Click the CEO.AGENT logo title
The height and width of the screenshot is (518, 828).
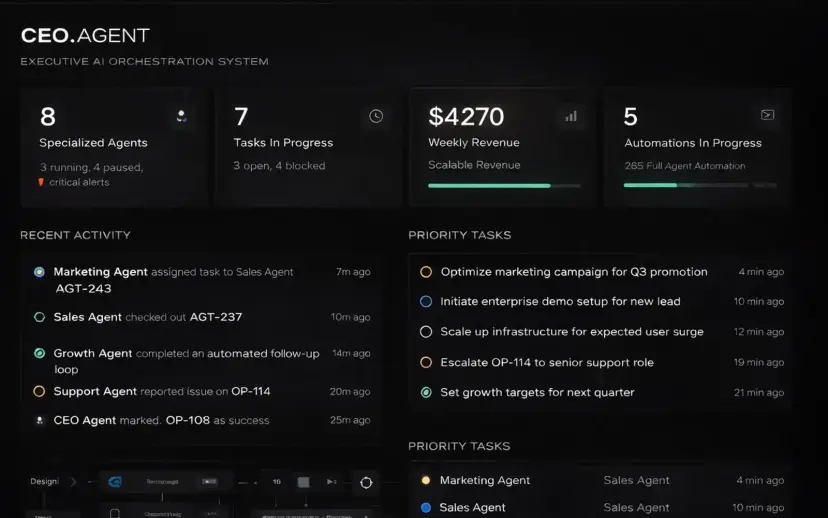[86, 35]
